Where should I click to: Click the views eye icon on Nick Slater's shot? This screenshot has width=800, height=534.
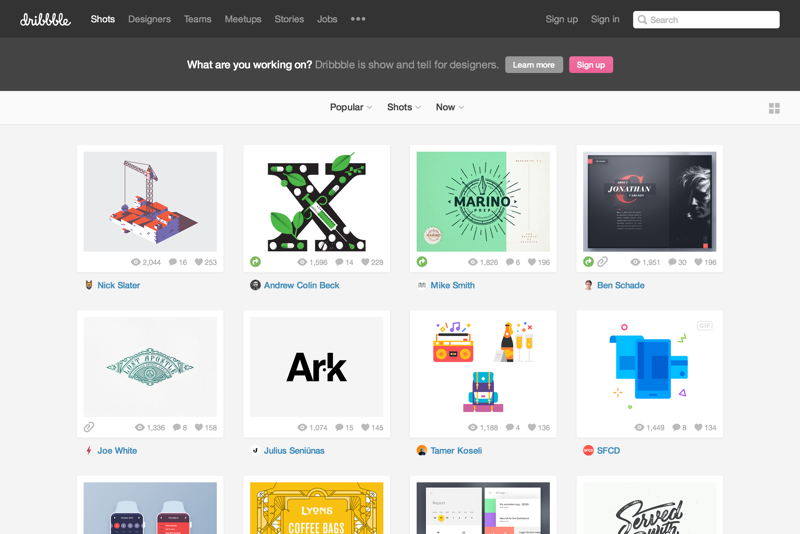(136, 262)
